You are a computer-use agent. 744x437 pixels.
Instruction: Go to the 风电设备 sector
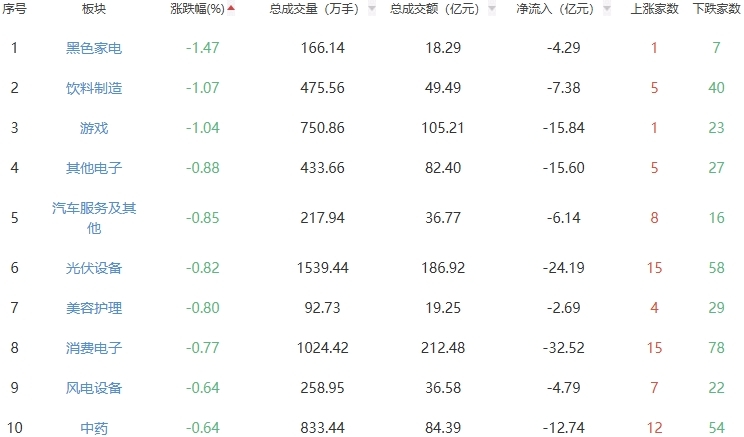click(x=94, y=388)
